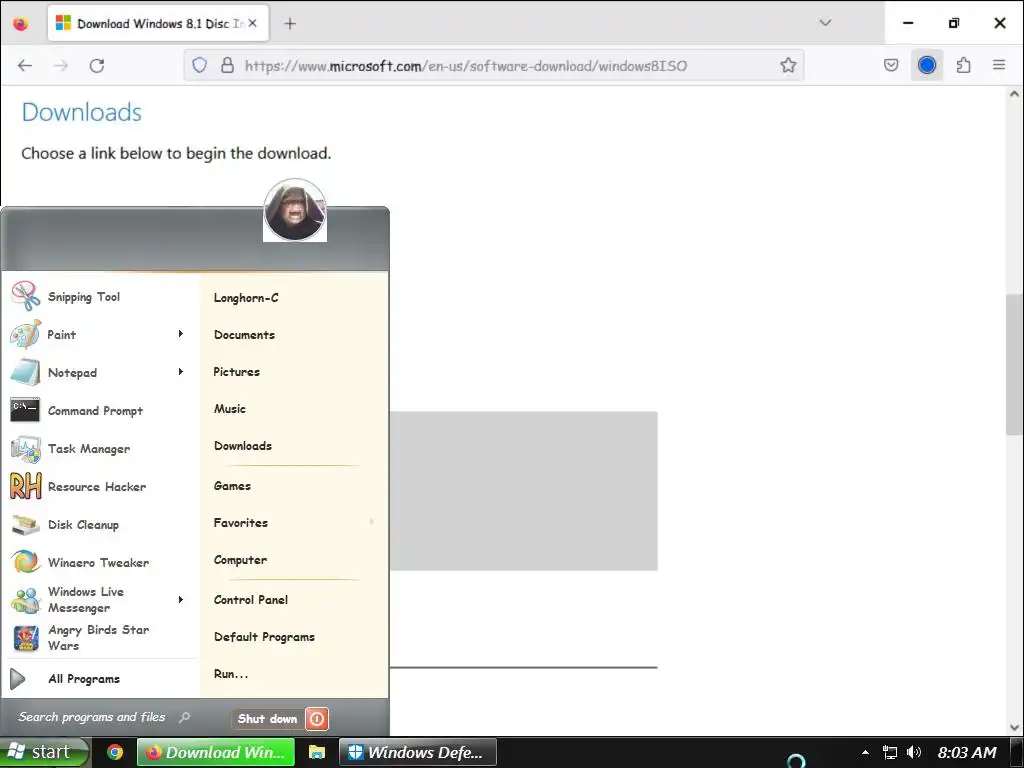Open a new tab with plus button
This screenshot has height=768, width=1024.
[x=291, y=24]
